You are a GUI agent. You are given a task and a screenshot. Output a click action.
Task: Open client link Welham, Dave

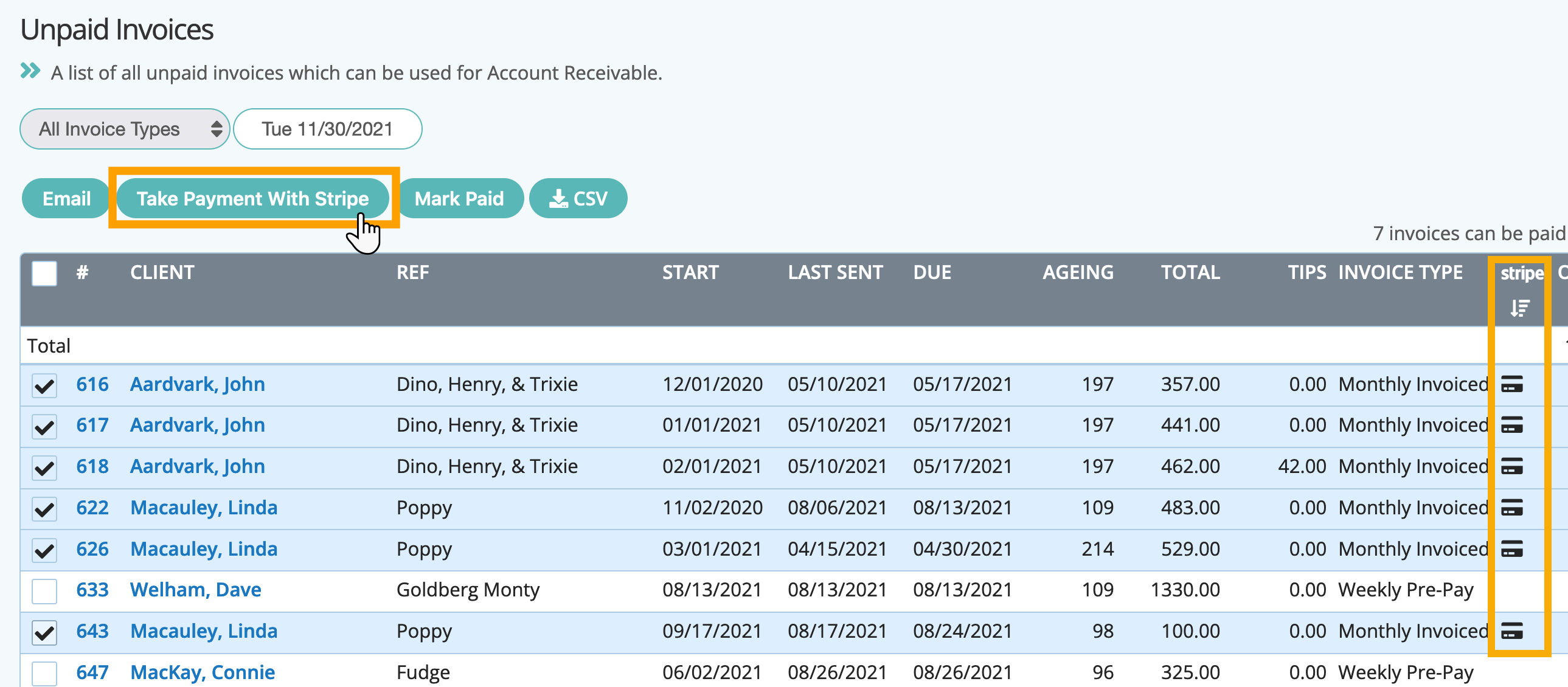tap(195, 590)
